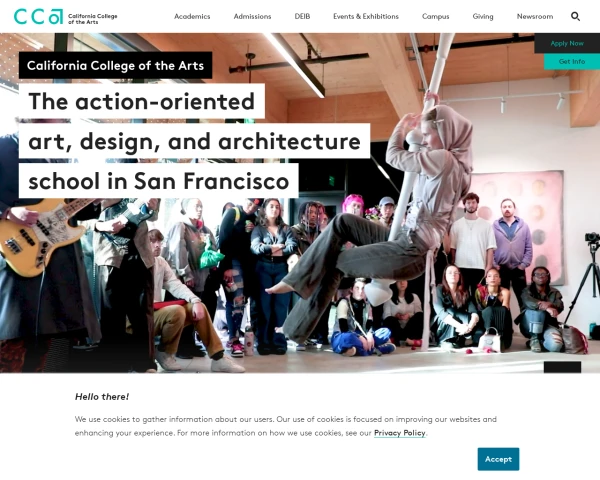
Task: Open the Admissions menu
Action: [x=252, y=16]
